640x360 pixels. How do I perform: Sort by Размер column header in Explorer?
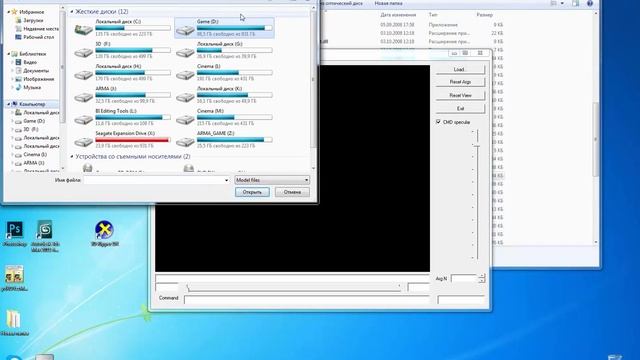[x=484, y=15]
